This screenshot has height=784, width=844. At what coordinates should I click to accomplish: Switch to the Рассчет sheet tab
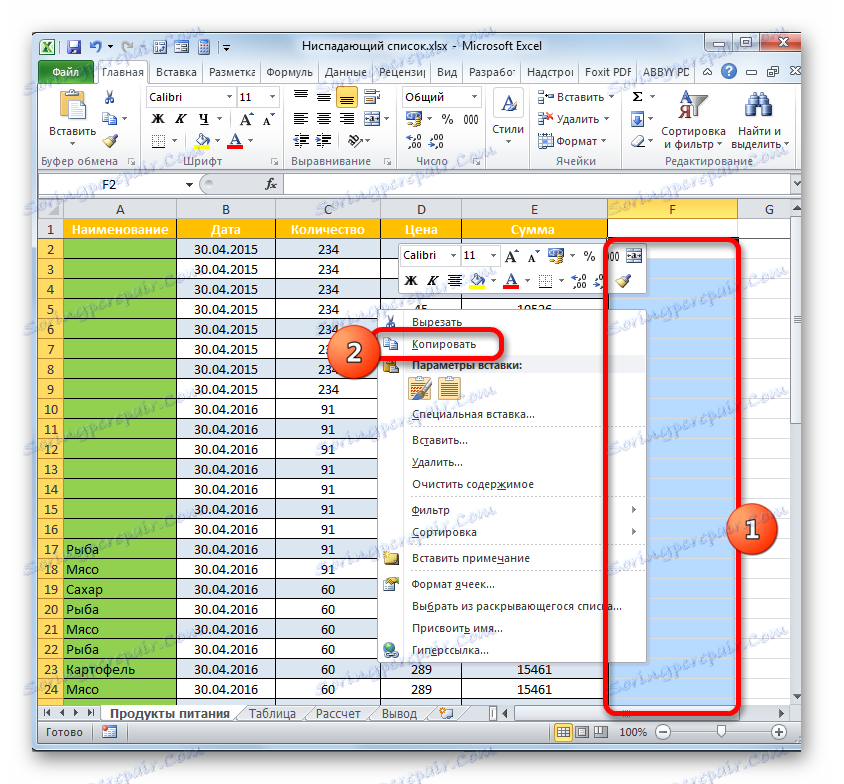tap(337, 714)
